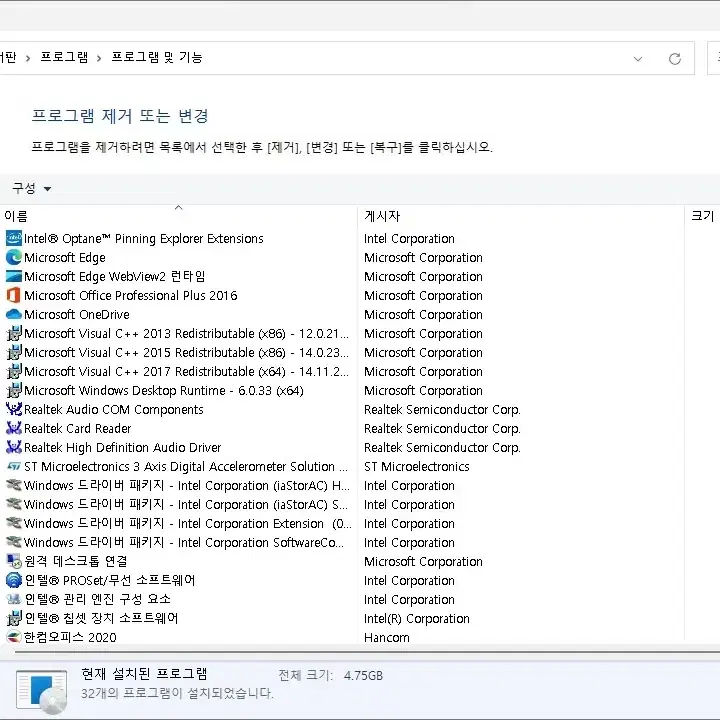Click the Hancom publisher cell
This screenshot has width=720, height=720.
tap(387, 637)
